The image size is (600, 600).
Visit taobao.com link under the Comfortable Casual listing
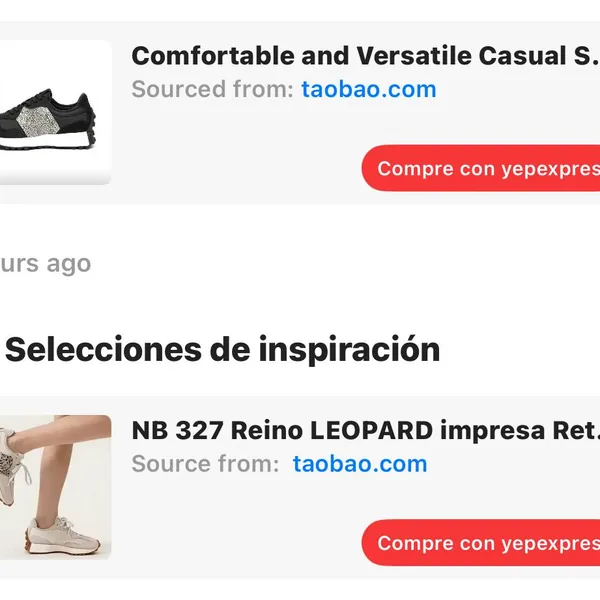[369, 90]
